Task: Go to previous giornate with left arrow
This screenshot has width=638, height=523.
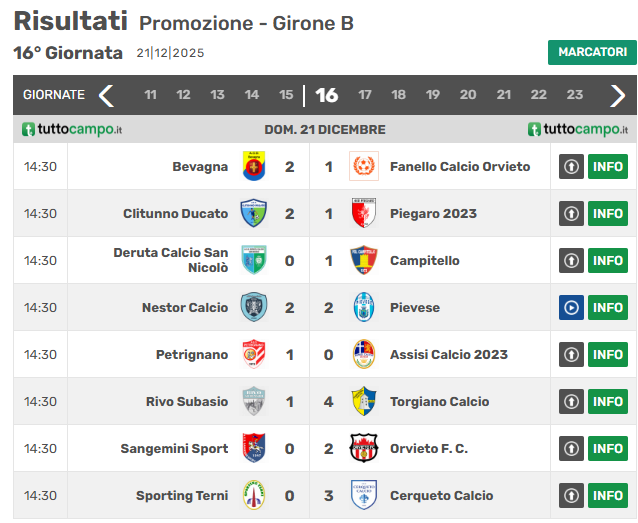Action: tap(106, 95)
